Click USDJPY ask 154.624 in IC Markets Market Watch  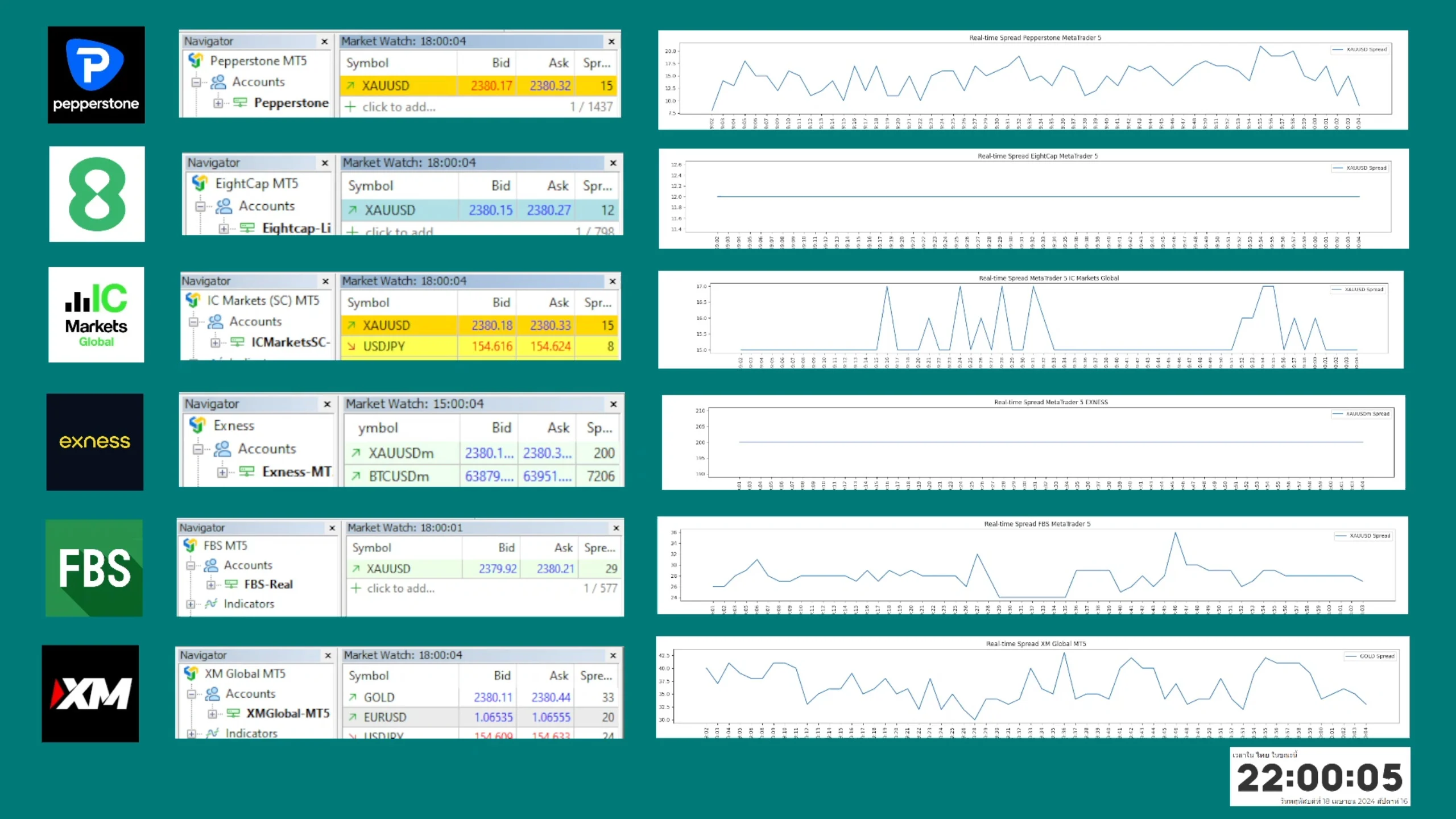550,346
